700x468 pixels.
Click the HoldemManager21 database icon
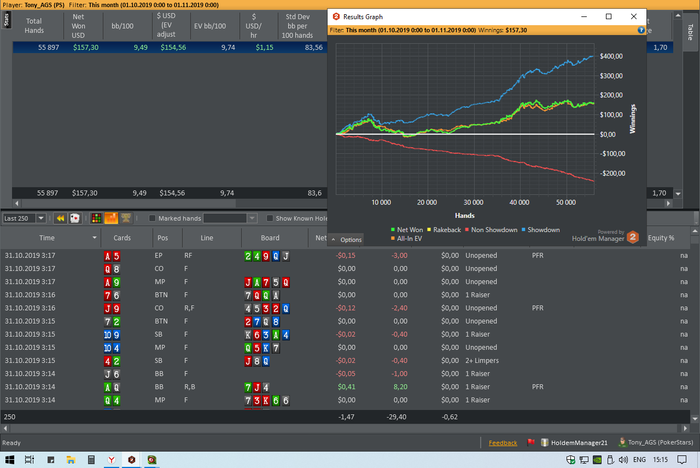pyautogui.click(x=544, y=443)
